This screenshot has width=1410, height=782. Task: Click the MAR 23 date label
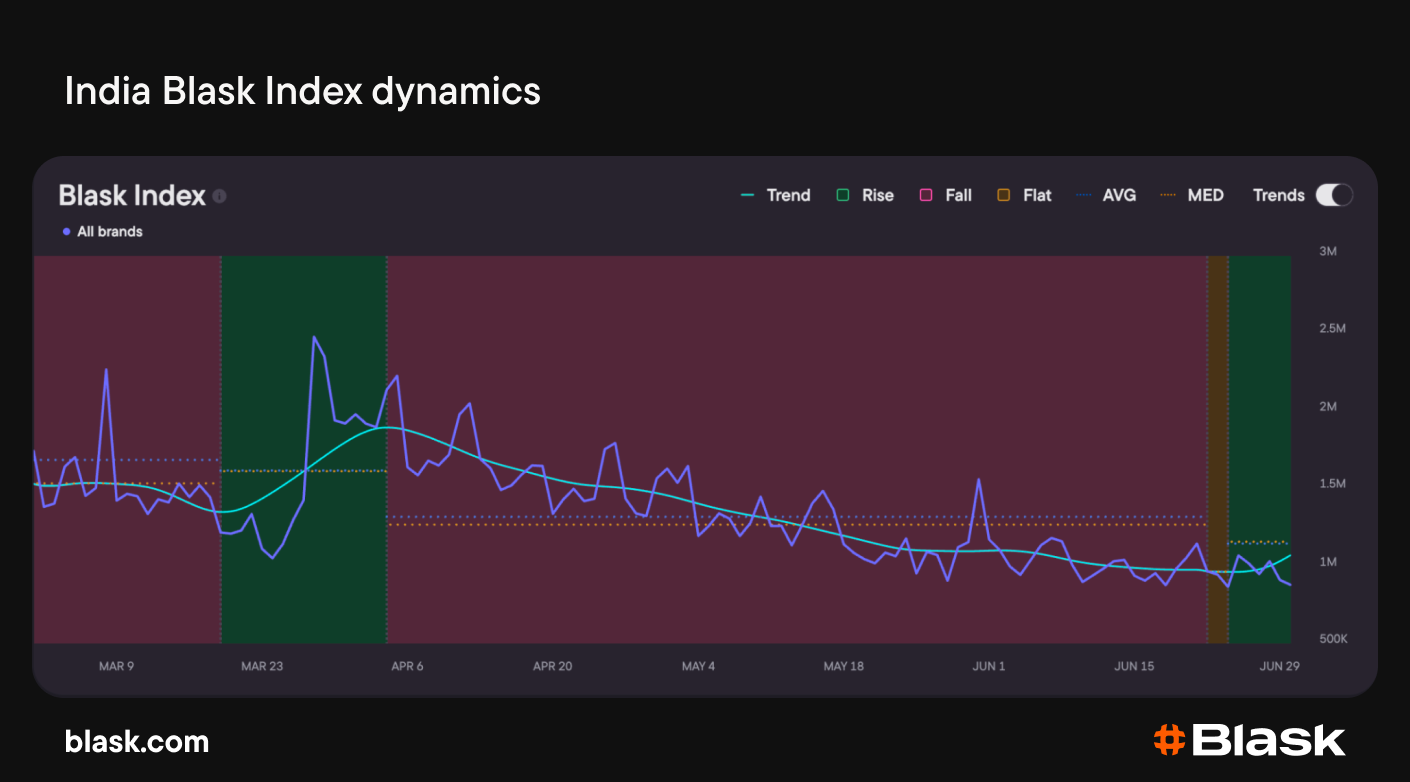(262, 667)
